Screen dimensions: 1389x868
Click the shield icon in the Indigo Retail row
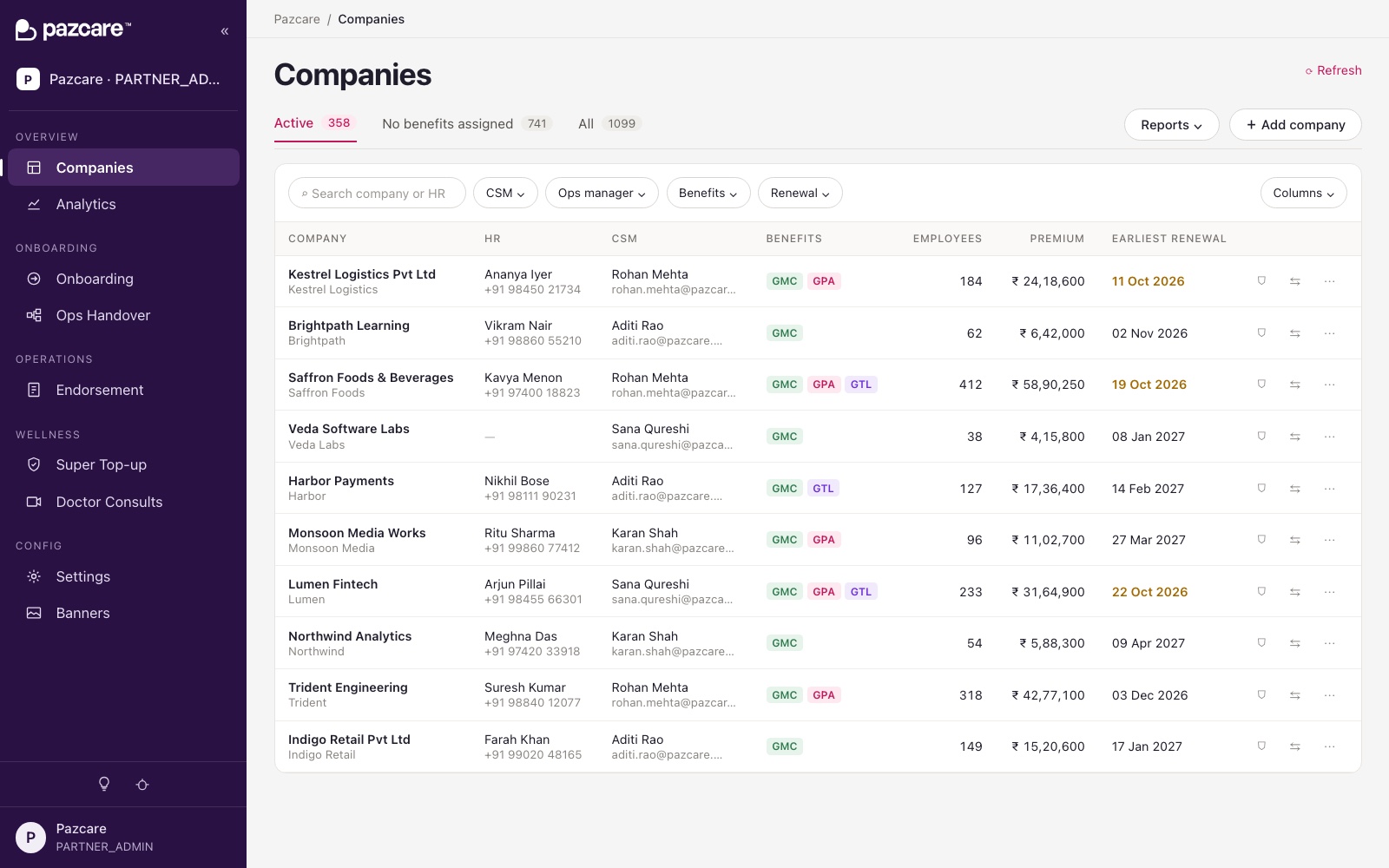coord(1261,746)
